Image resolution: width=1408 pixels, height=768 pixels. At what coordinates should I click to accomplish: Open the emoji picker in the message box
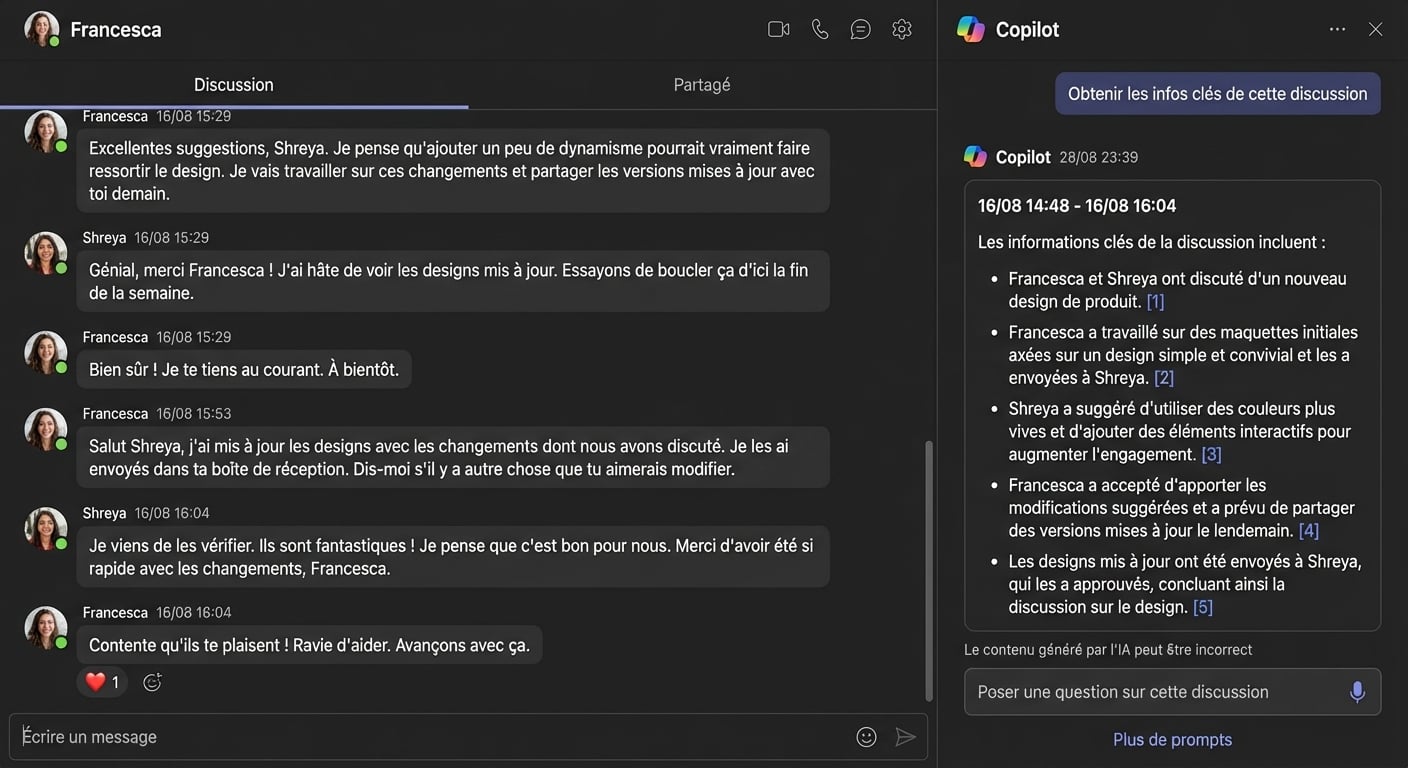pos(866,736)
